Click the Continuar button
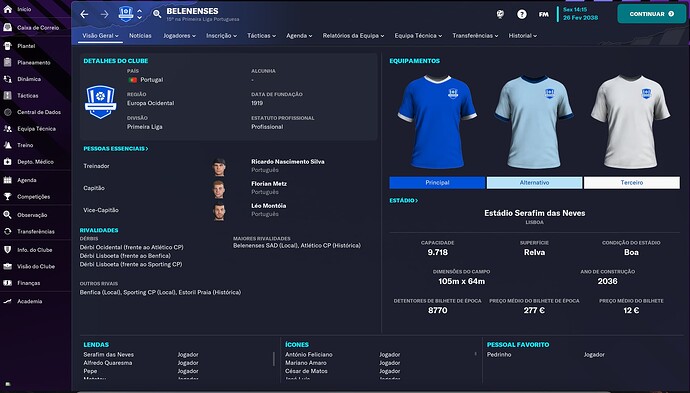690x393 pixels. tap(651, 14)
